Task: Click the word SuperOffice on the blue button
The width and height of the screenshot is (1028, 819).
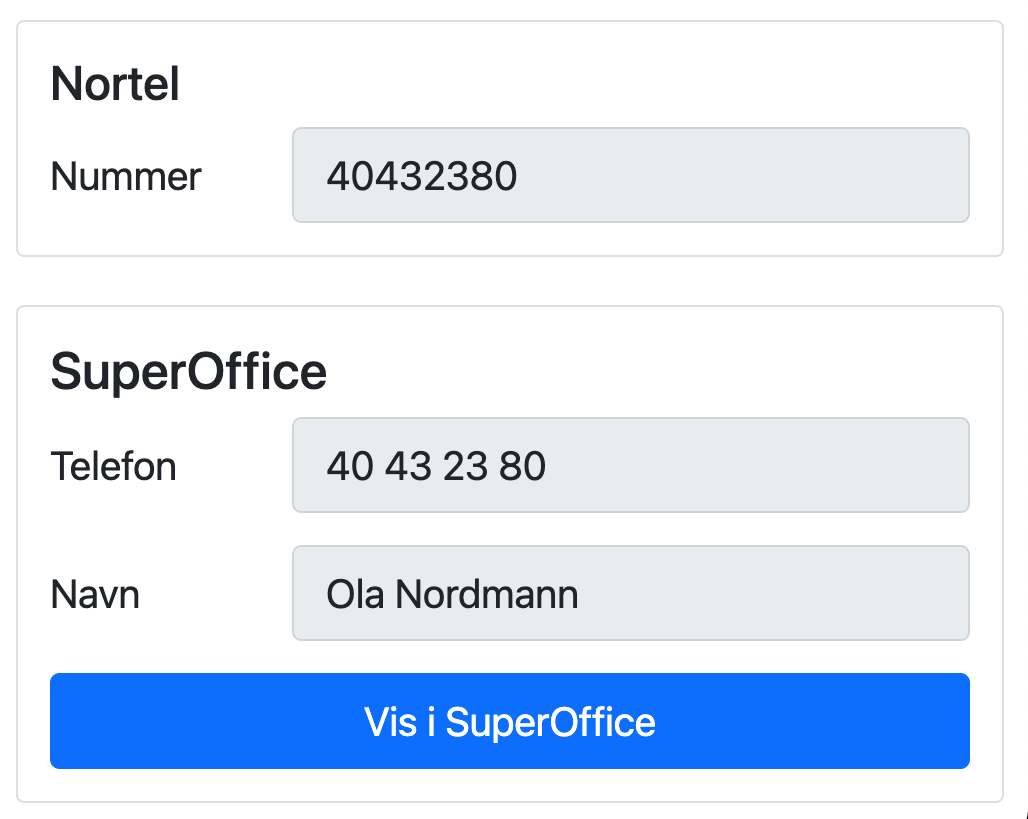Action: point(550,722)
